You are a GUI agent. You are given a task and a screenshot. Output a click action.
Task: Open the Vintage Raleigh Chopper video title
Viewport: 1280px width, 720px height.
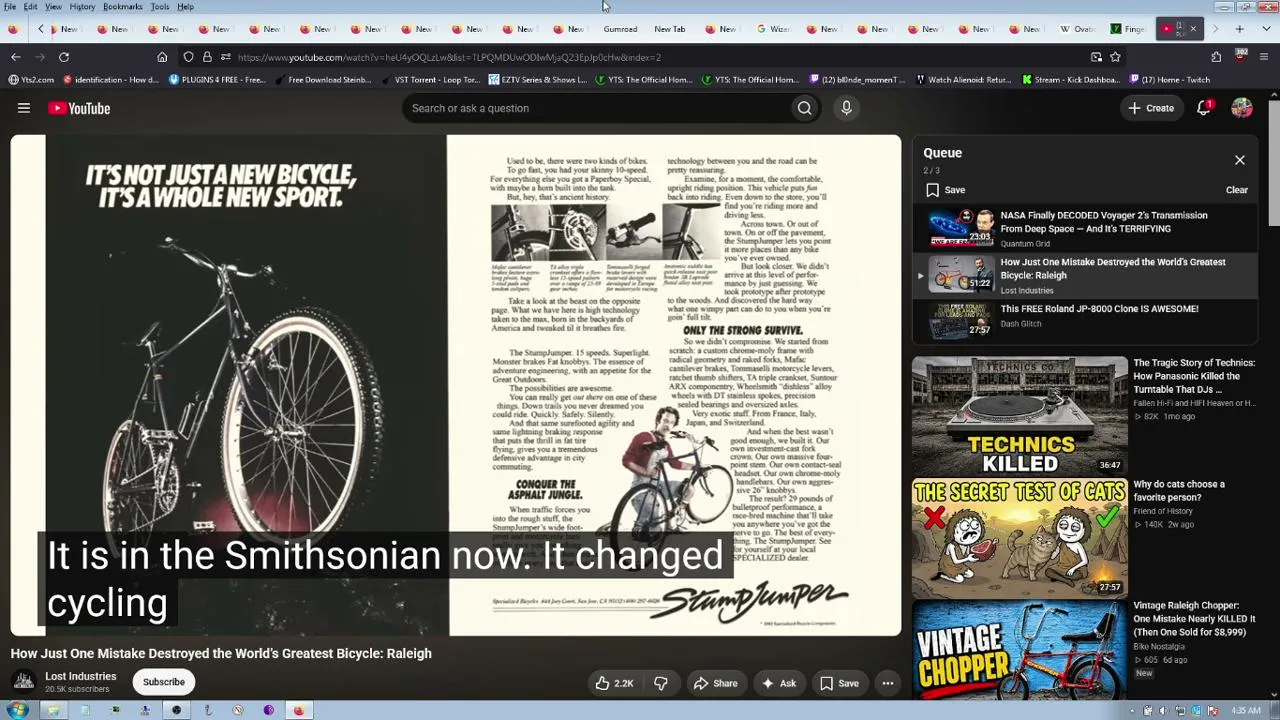coord(1194,618)
